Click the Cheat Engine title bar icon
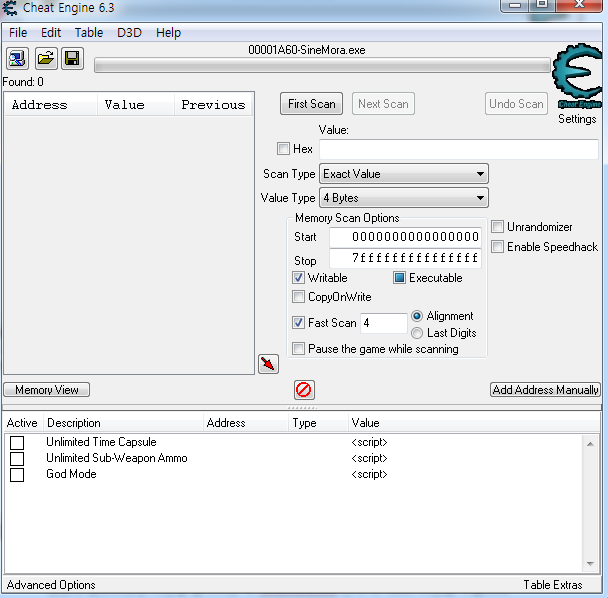This screenshot has height=598, width=608. click(x=9, y=8)
